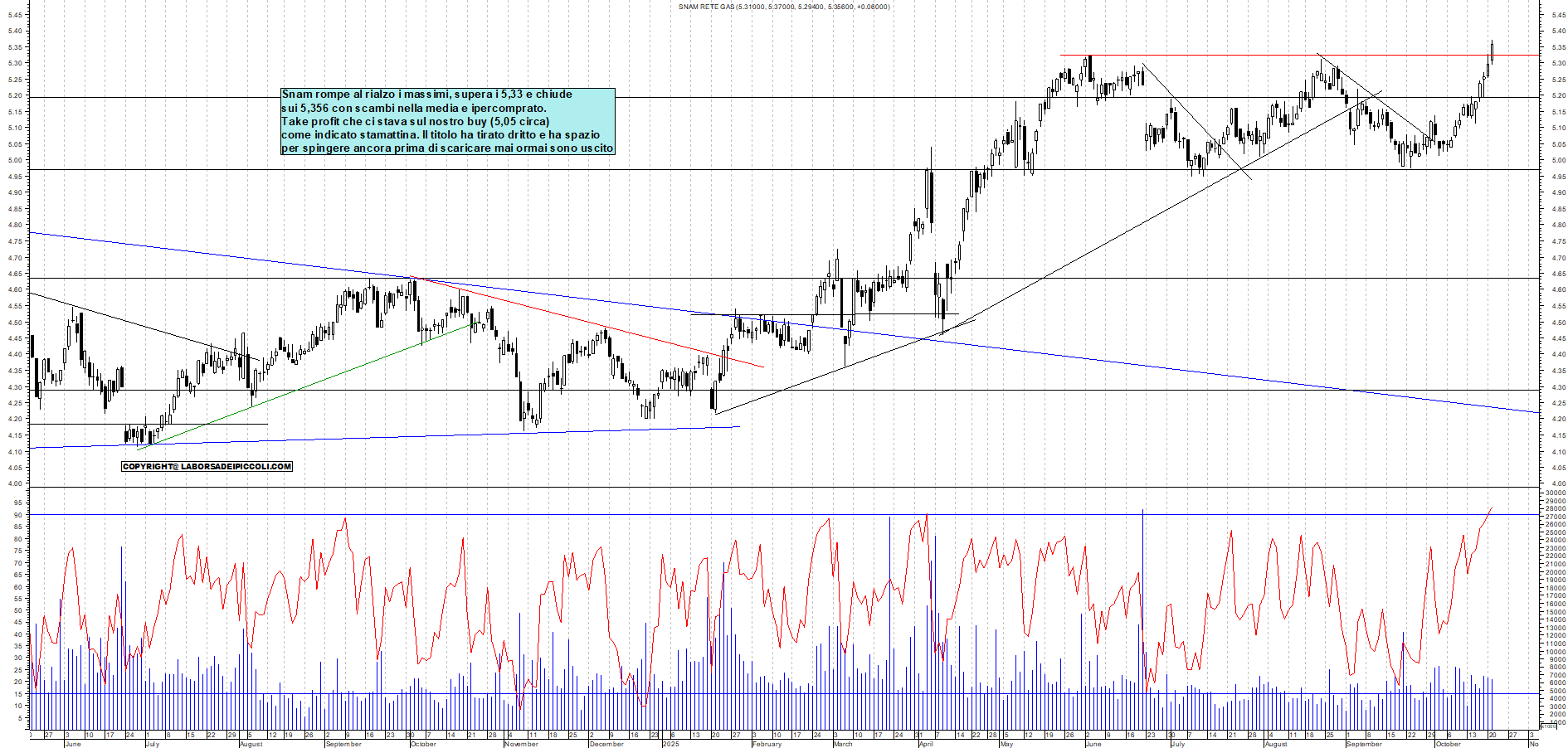
Task: Select the red horizontal resistance line near 5.33
Action: pyautogui.click(x=1244, y=56)
